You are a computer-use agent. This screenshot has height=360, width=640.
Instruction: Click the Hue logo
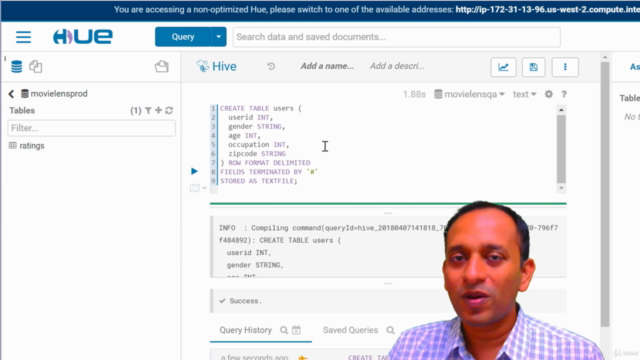point(83,37)
